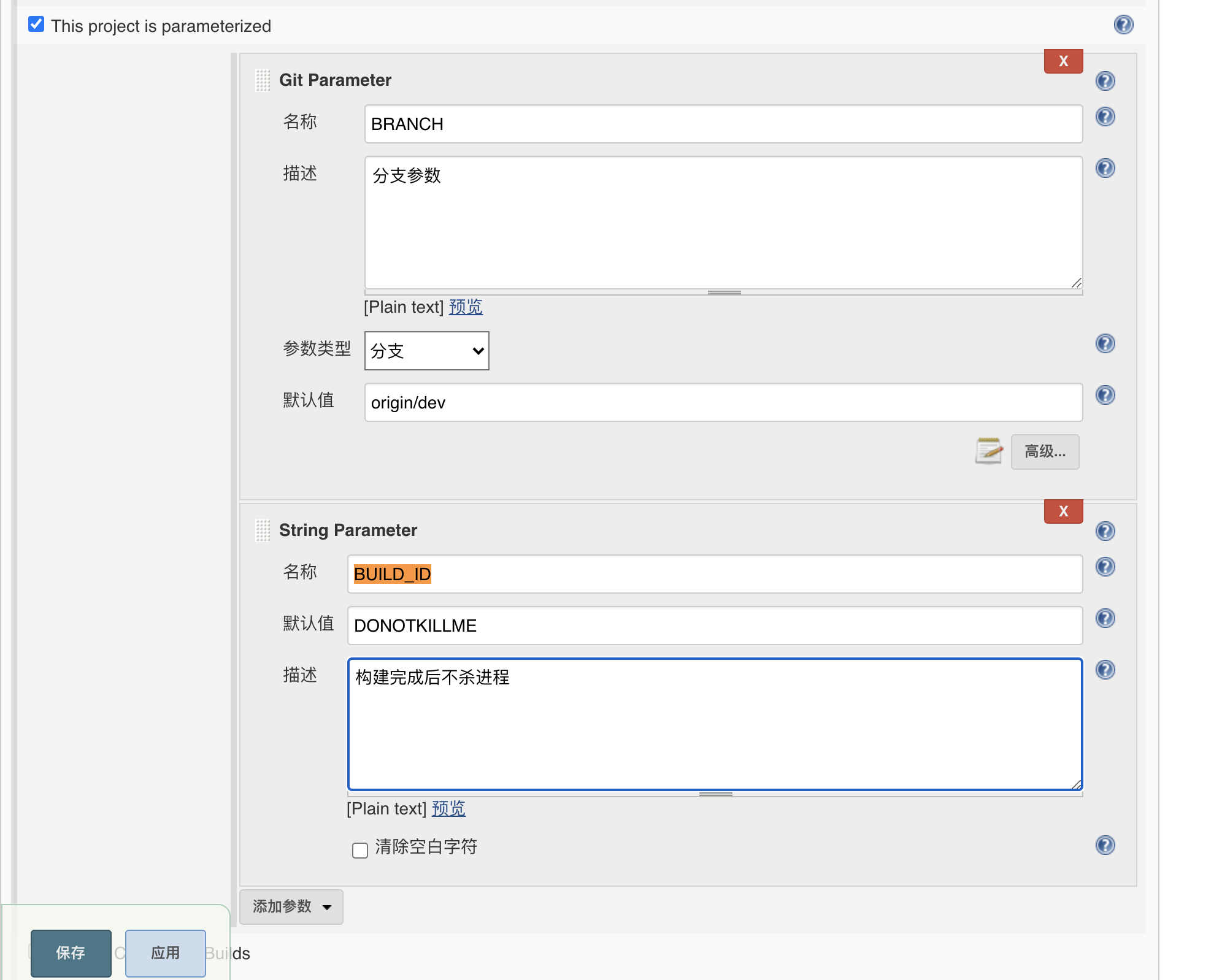Expand the 添加参数 dropdown button

(291, 906)
